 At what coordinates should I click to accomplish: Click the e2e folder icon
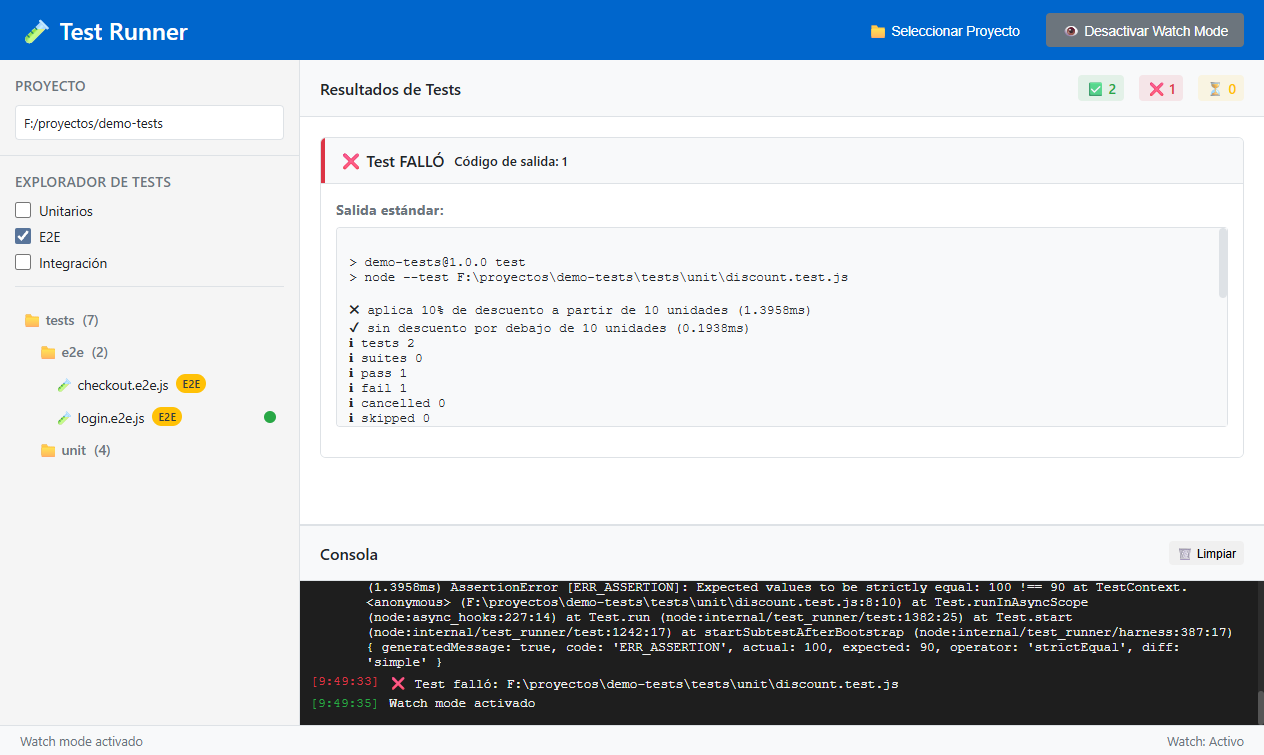point(48,352)
